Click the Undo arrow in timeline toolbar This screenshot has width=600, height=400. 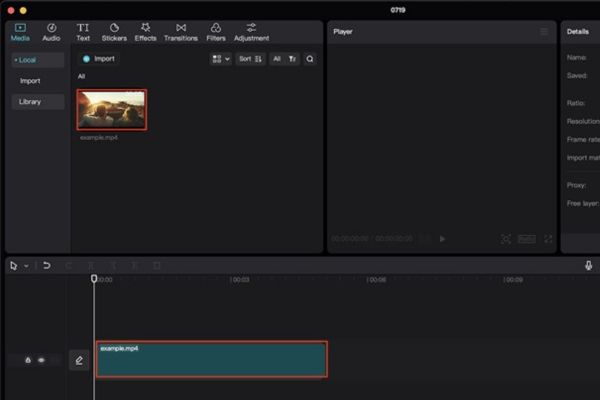tap(47, 265)
